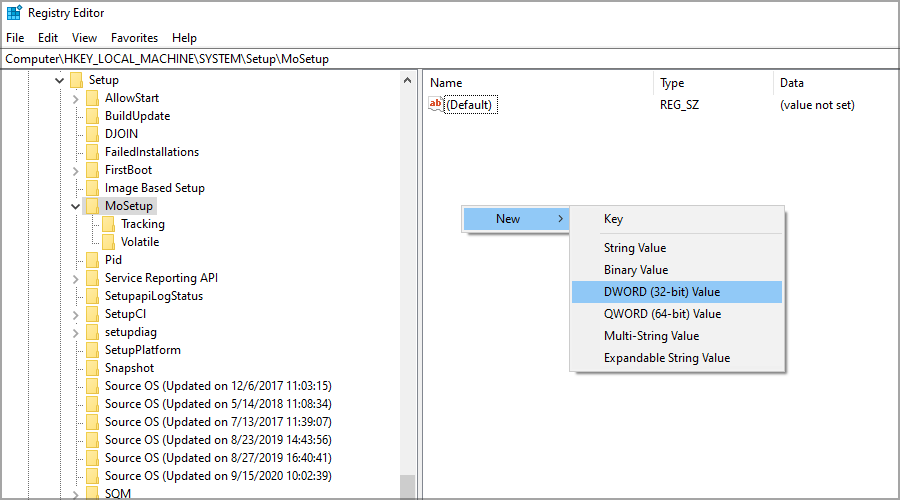Expand the FirstBoot key
Screen dimensions: 900x500
[x=76, y=170]
